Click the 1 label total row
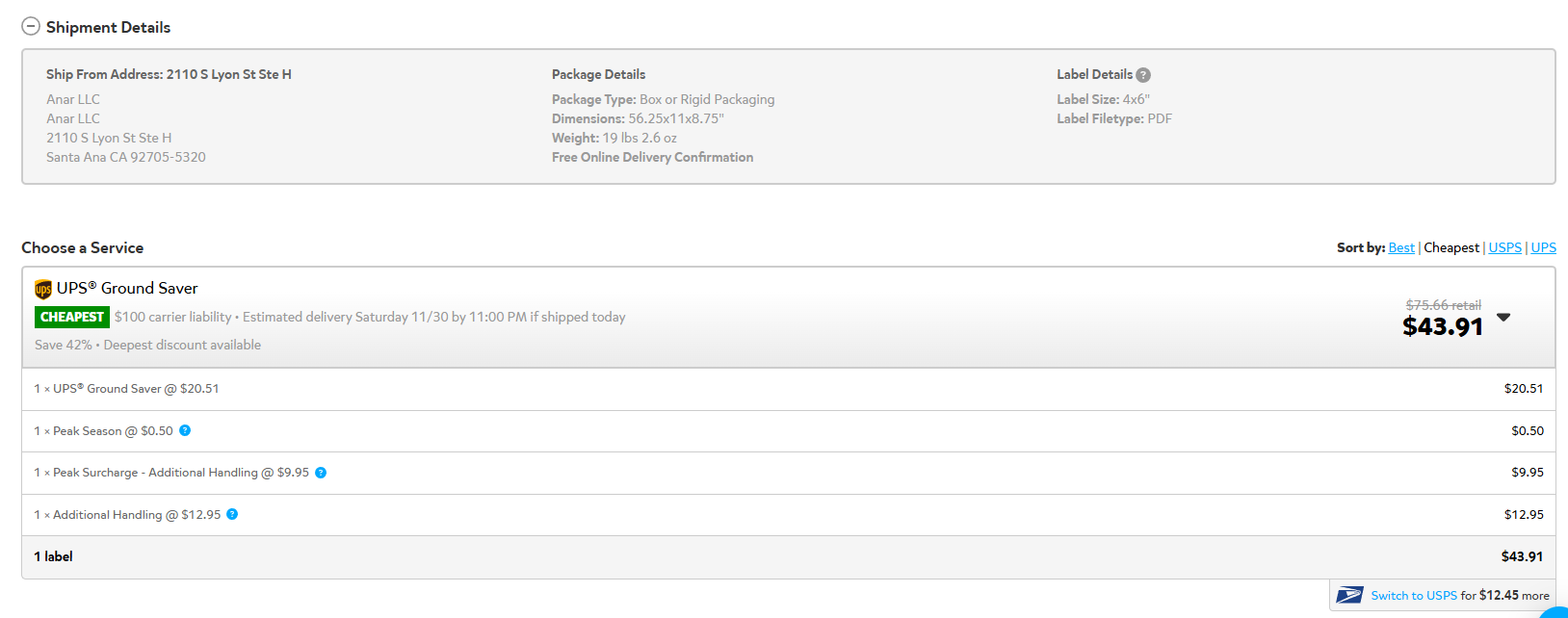Viewport: 1568px width, 618px height. point(789,557)
